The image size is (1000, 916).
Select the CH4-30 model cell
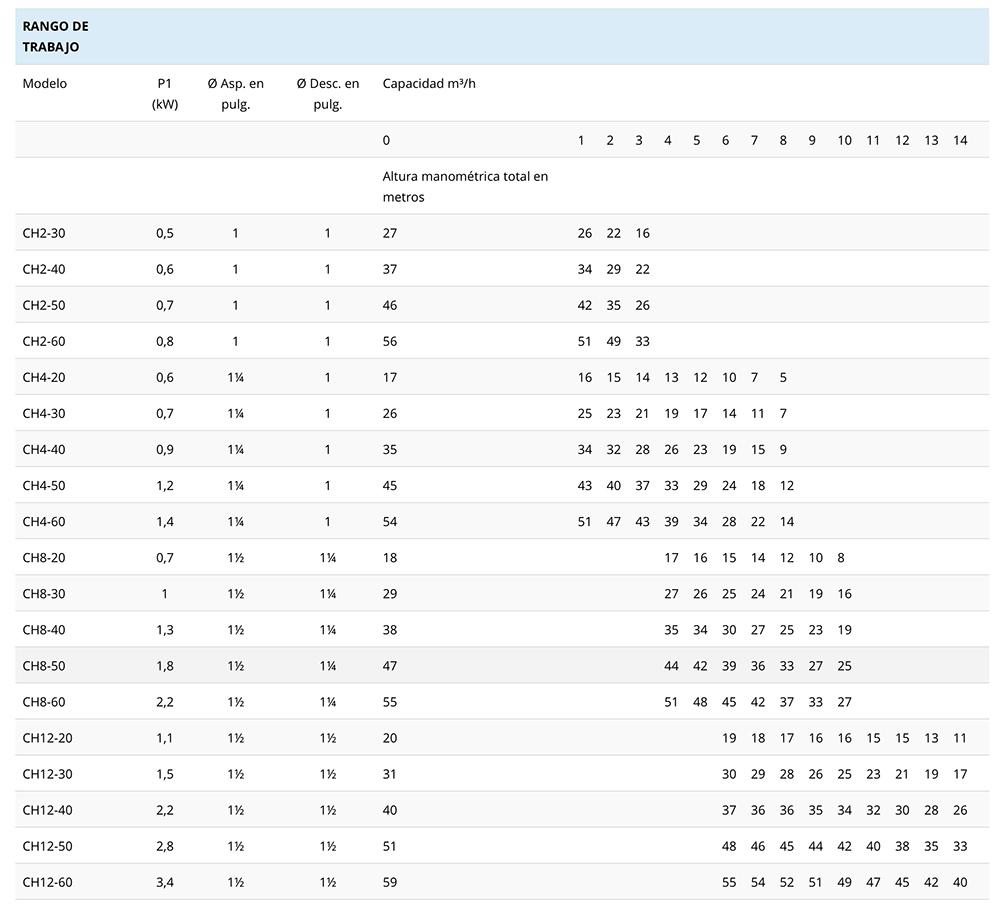pos(44,413)
